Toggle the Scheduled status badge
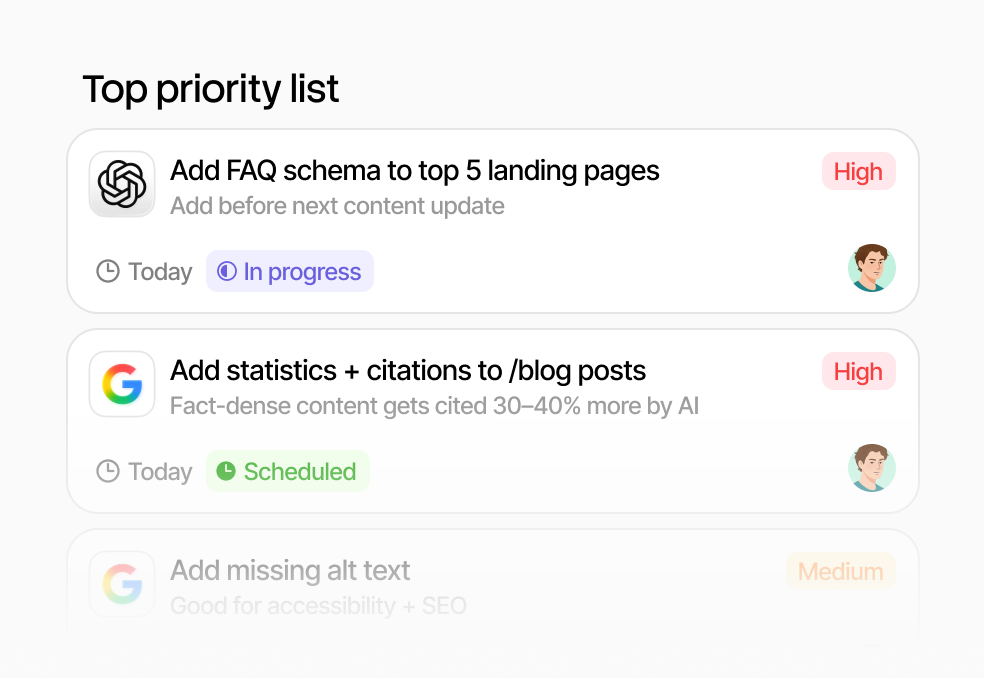 click(288, 471)
